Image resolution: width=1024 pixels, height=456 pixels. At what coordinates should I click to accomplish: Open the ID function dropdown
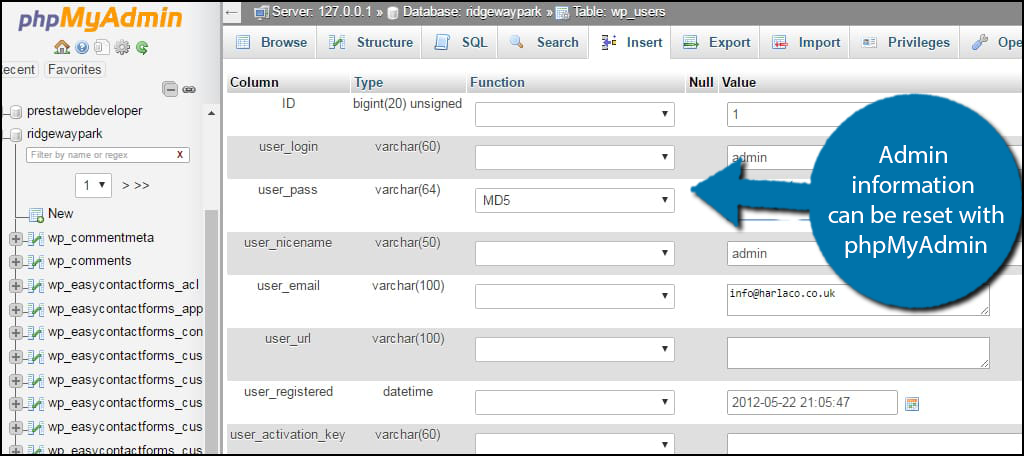click(x=575, y=114)
